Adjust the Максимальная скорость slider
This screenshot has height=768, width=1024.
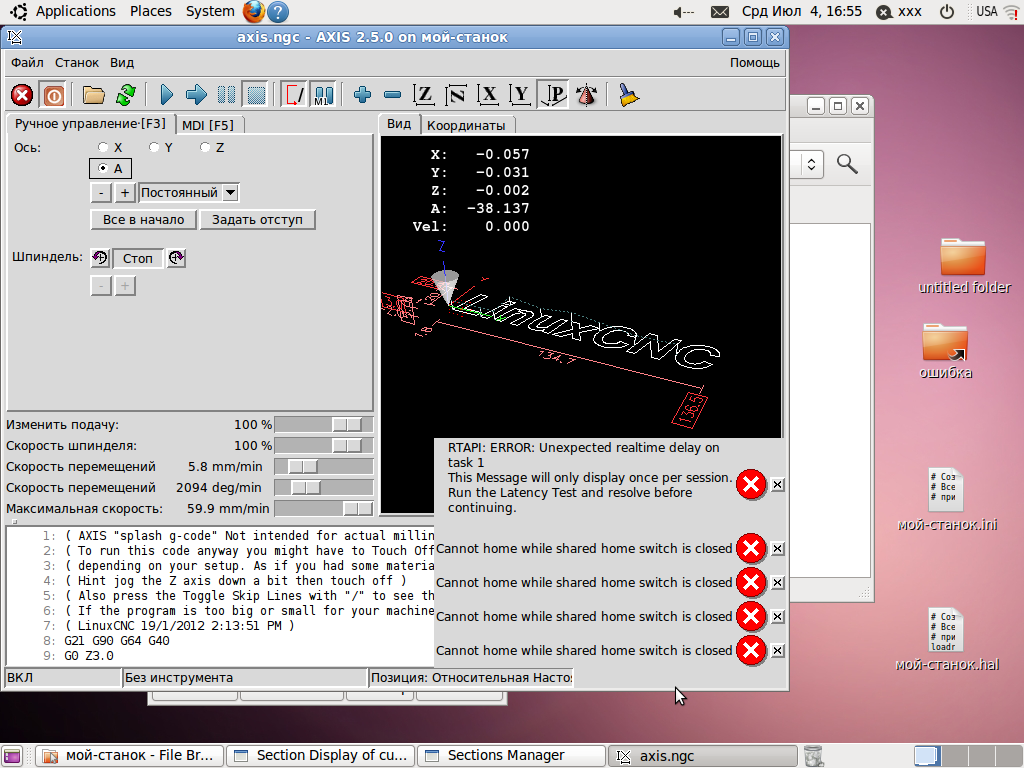click(323, 508)
